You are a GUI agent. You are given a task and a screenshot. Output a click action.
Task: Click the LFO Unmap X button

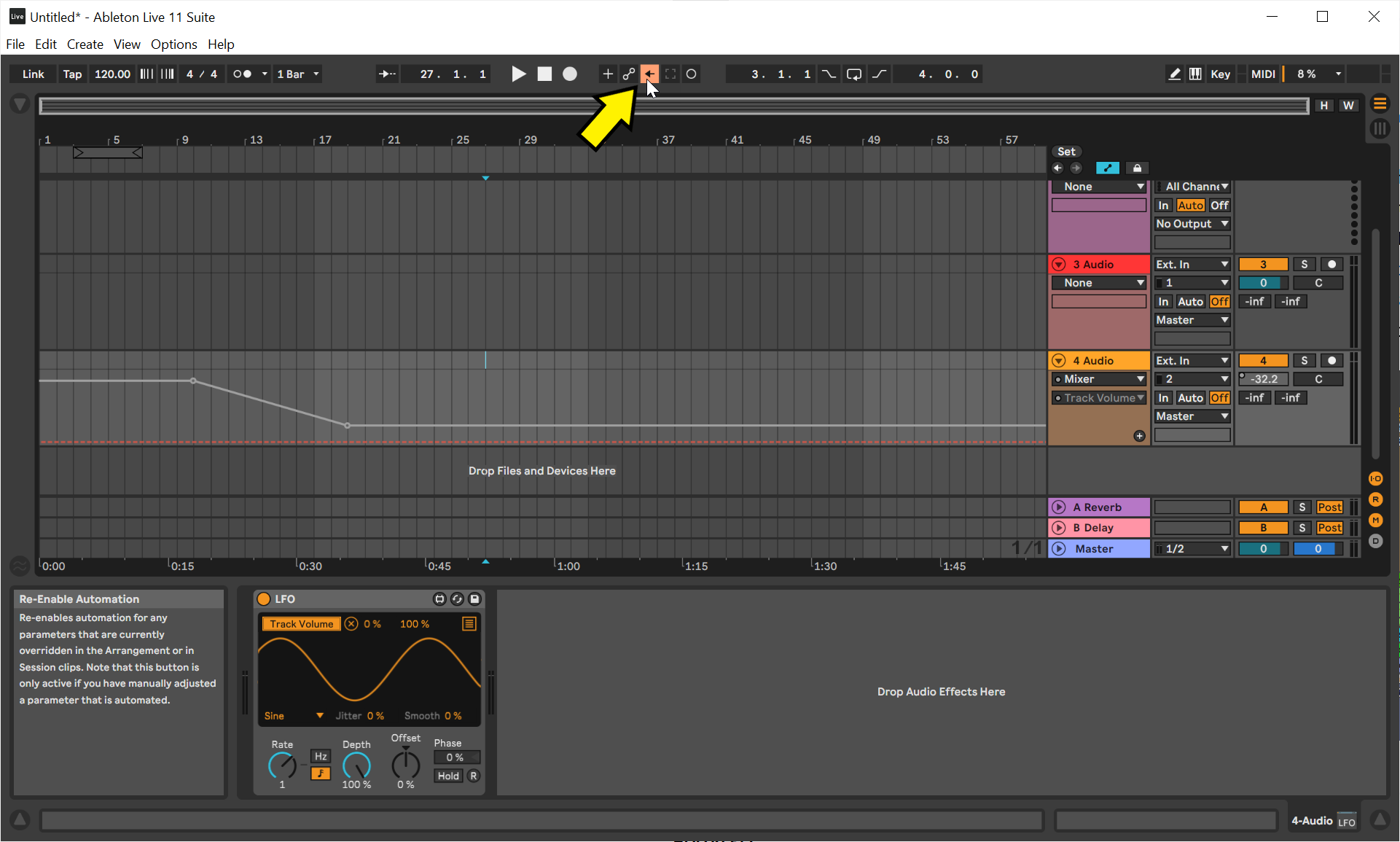(351, 624)
